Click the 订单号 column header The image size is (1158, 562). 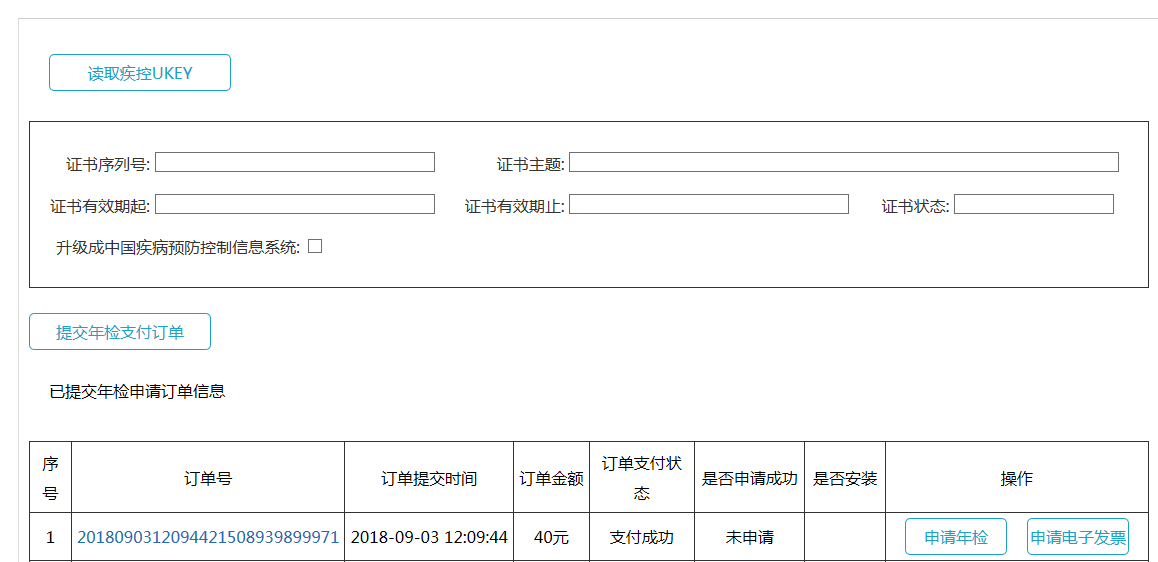tap(208, 478)
